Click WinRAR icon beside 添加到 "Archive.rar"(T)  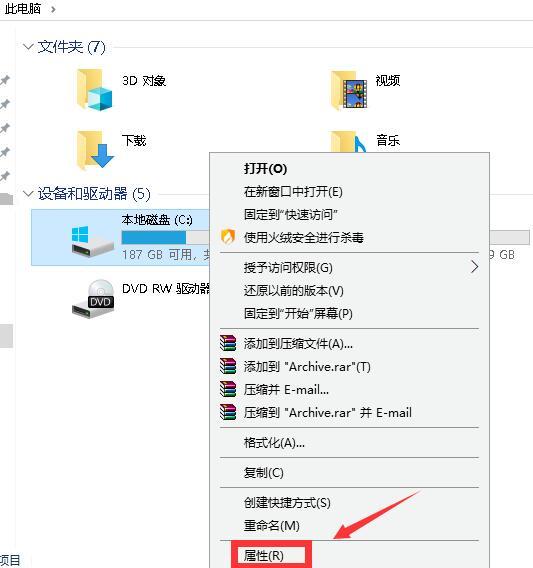[x=228, y=366]
